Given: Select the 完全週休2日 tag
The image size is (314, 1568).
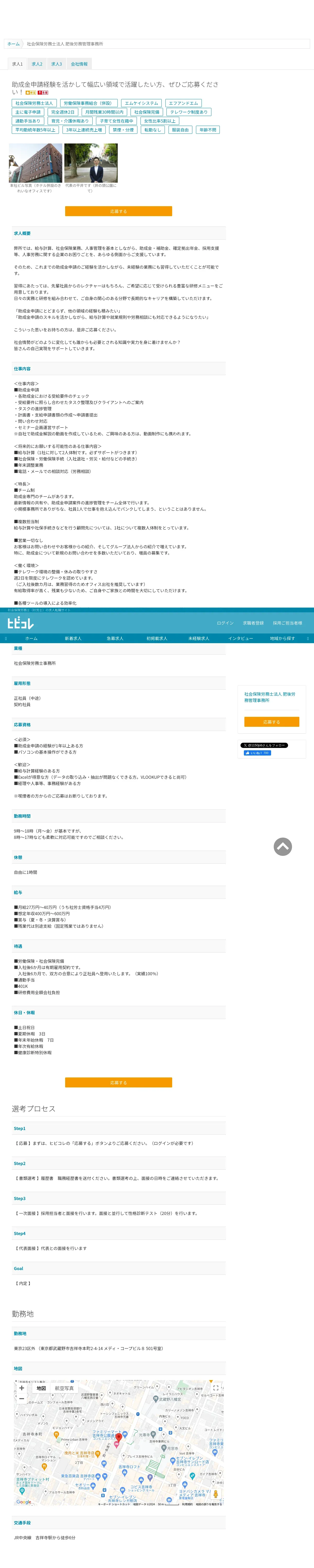Looking at the screenshot, I should click(63, 112).
